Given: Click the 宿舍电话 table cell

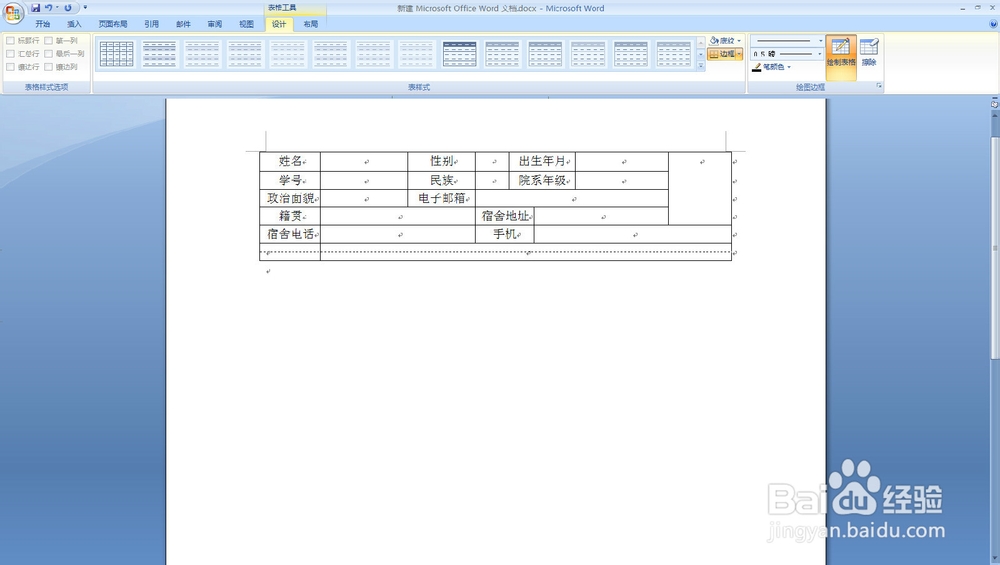Looking at the screenshot, I should (x=290, y=234).
